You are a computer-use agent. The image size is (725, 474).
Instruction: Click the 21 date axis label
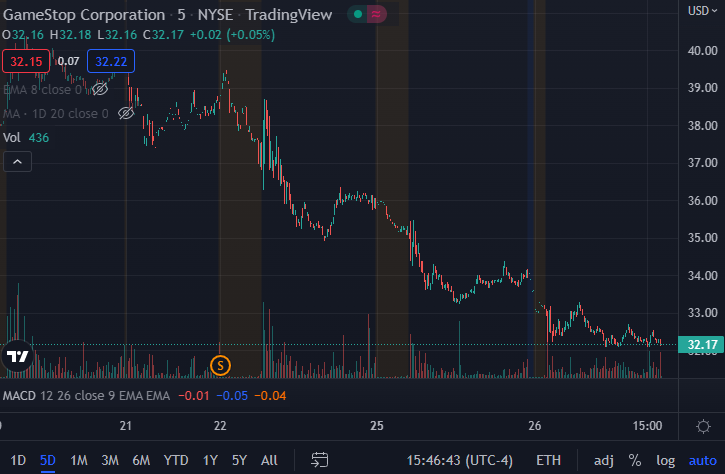pos(126,425)
